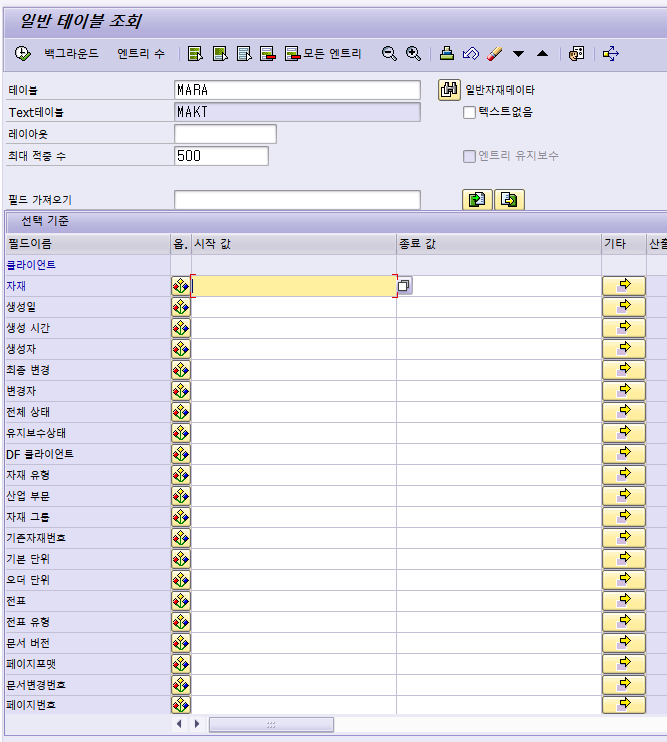The width and height of the screenshot is (667, 742).
Task: Click the 레이아웃 input field
Action: (x=225, y=134)
